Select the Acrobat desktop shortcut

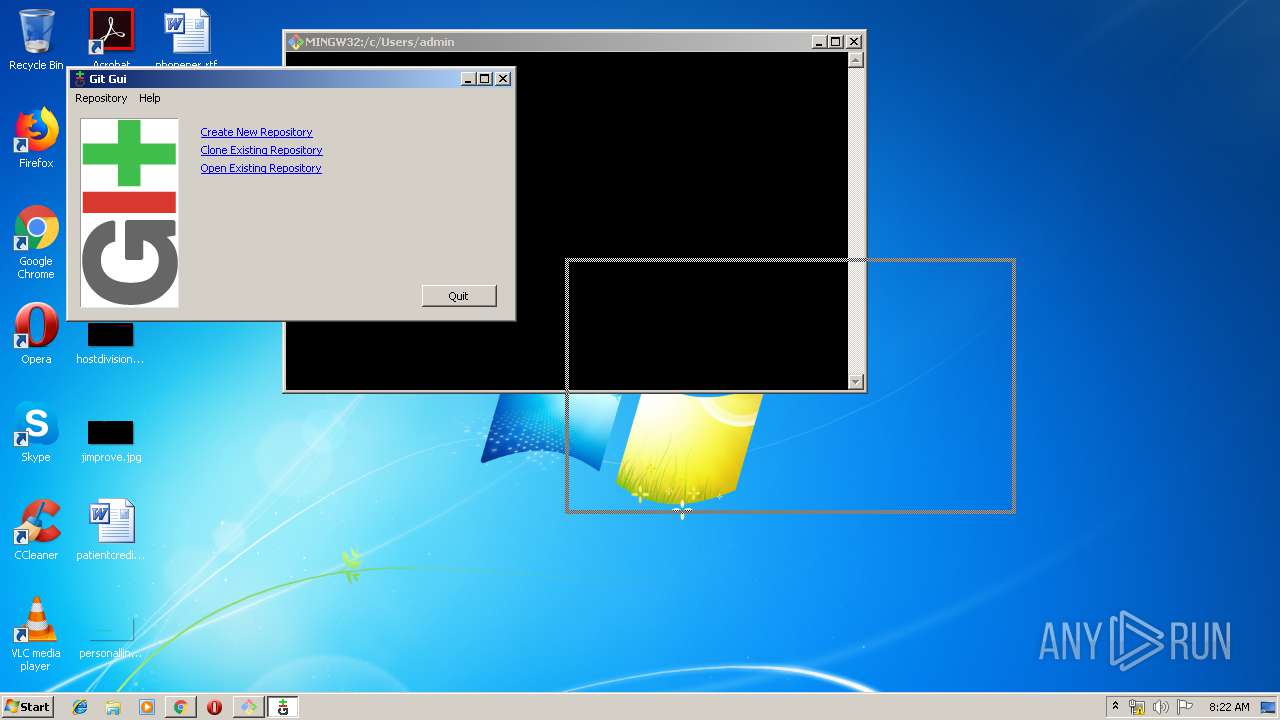pyautogui.click(x=111, y=38)
